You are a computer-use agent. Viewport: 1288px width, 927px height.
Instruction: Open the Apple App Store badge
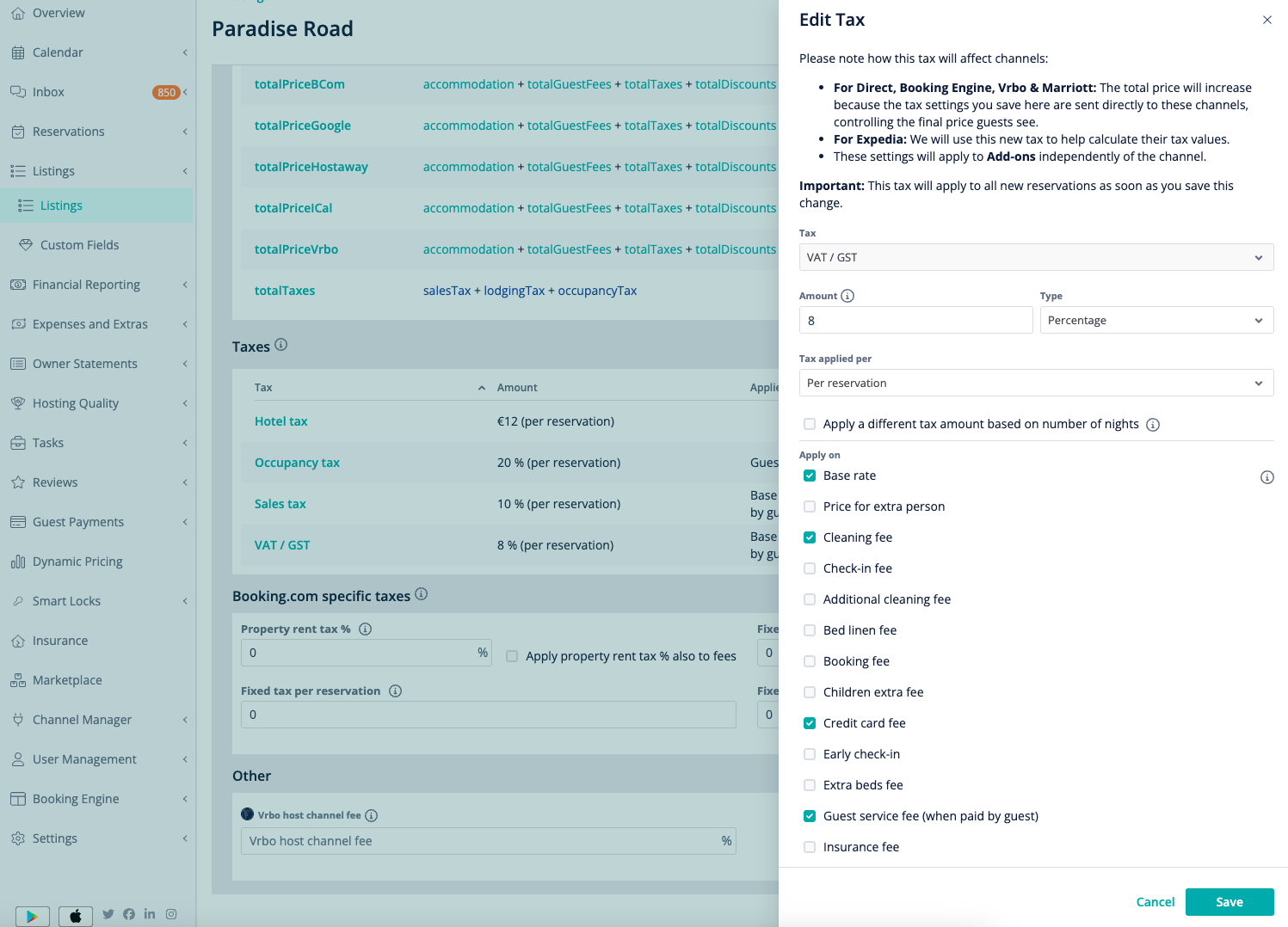point(76,916)
